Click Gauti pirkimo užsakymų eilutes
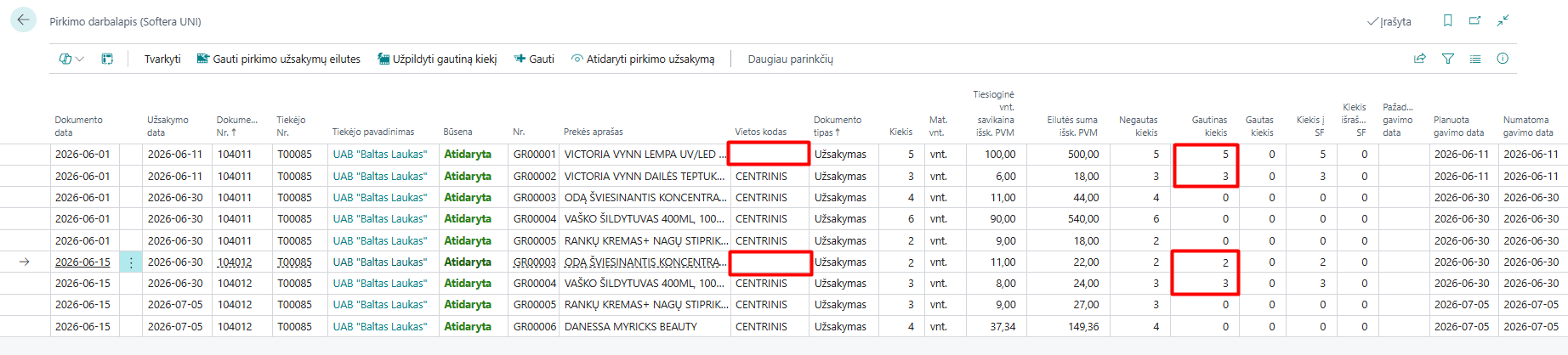 tap(279, 59)
